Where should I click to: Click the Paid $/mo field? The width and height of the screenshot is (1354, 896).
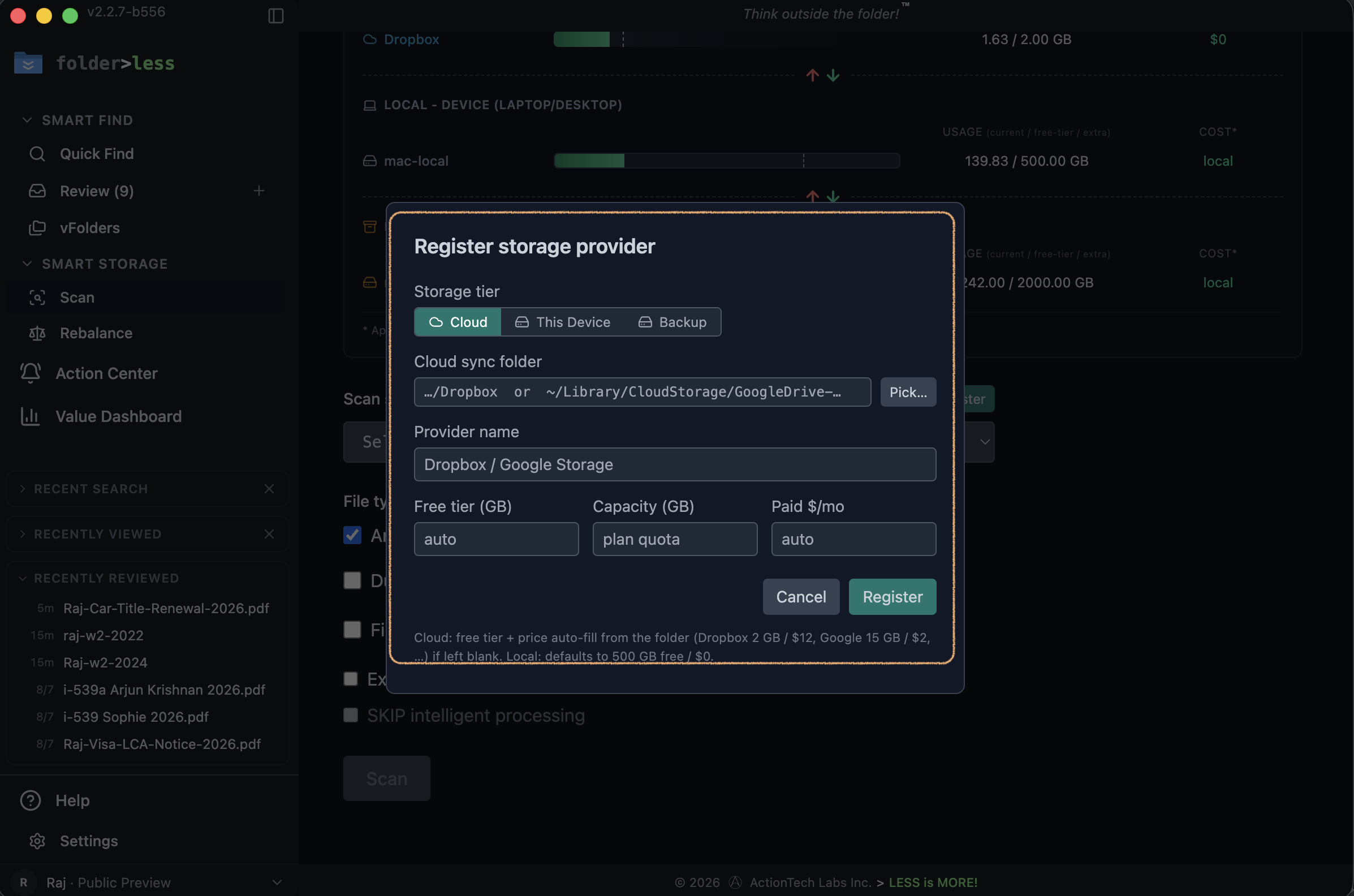[x=853, y=540]
